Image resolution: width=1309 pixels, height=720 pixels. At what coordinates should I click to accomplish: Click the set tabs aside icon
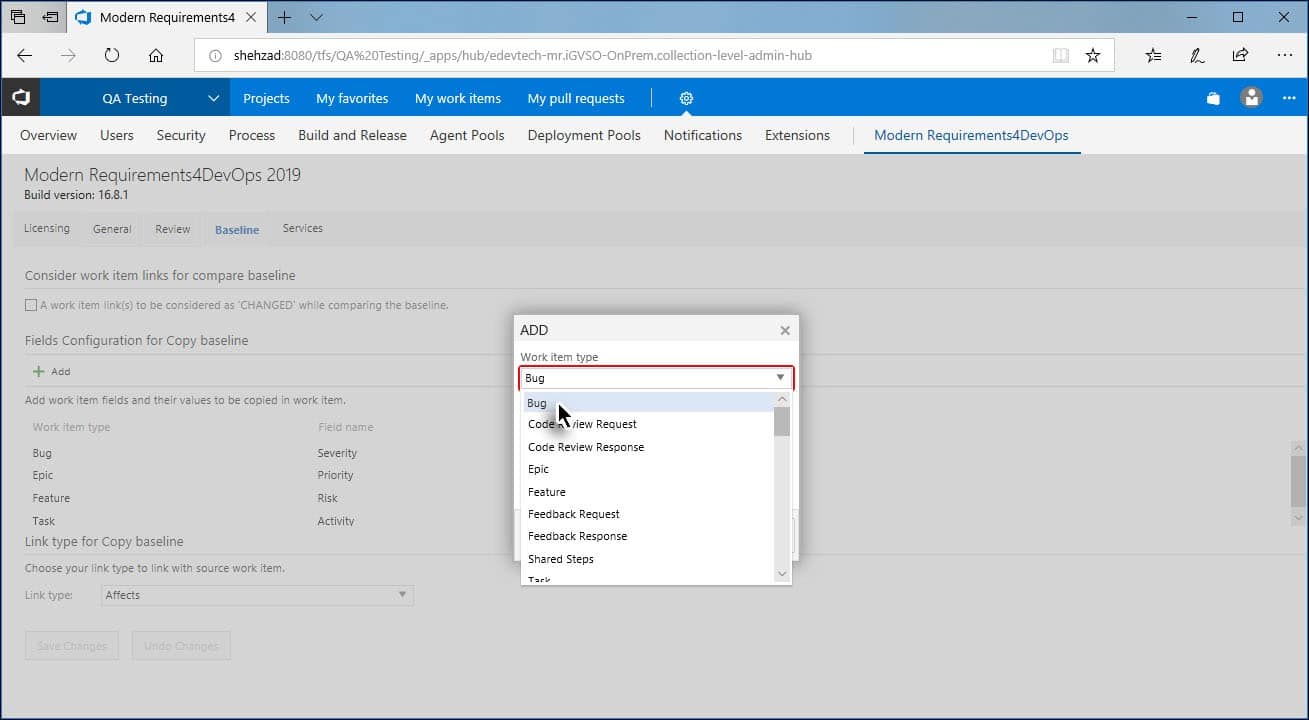50,17
